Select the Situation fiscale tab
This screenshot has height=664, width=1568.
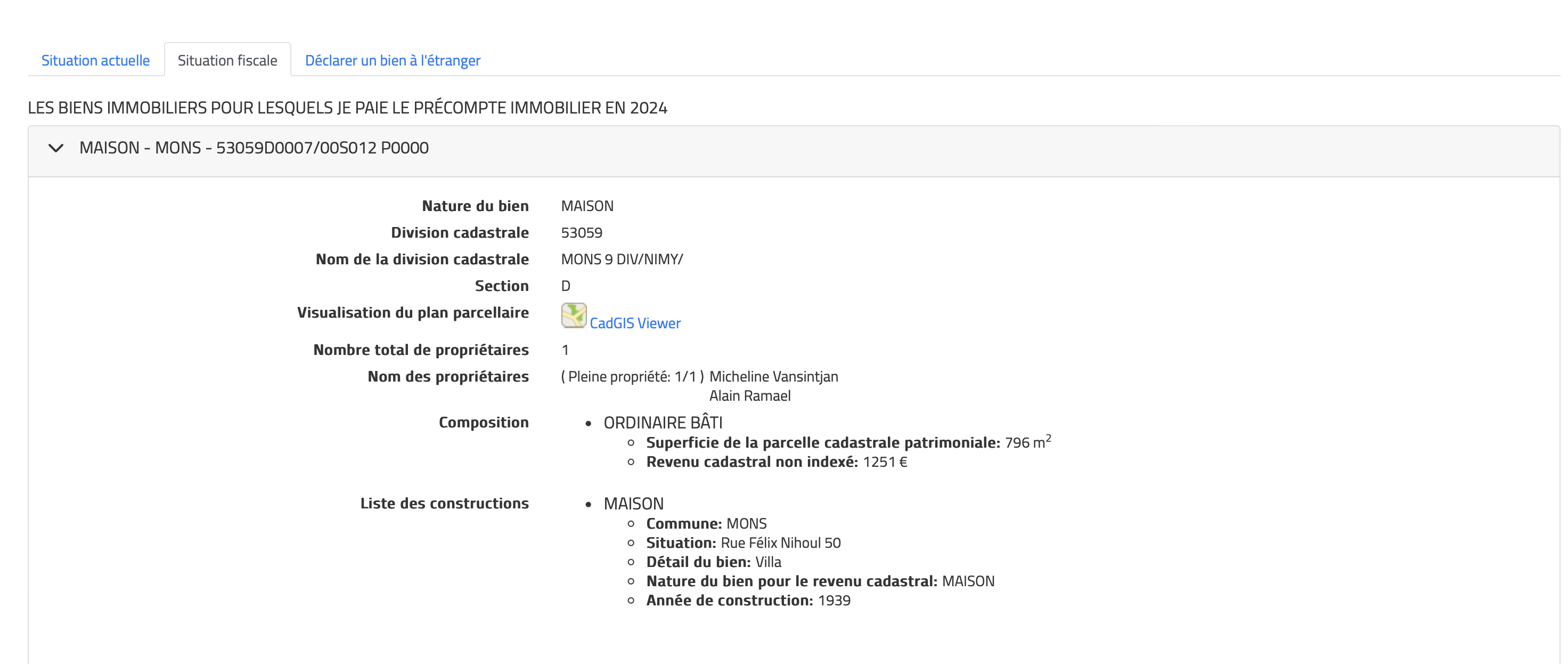point(227,60)
